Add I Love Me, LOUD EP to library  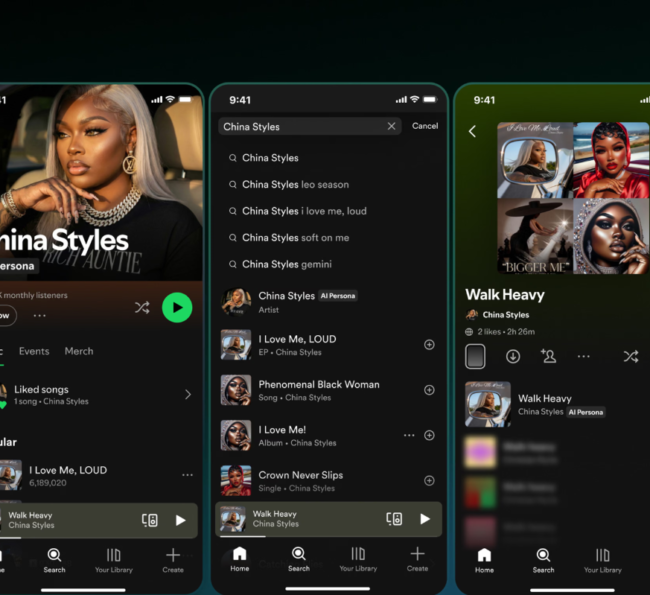point(429,345)
